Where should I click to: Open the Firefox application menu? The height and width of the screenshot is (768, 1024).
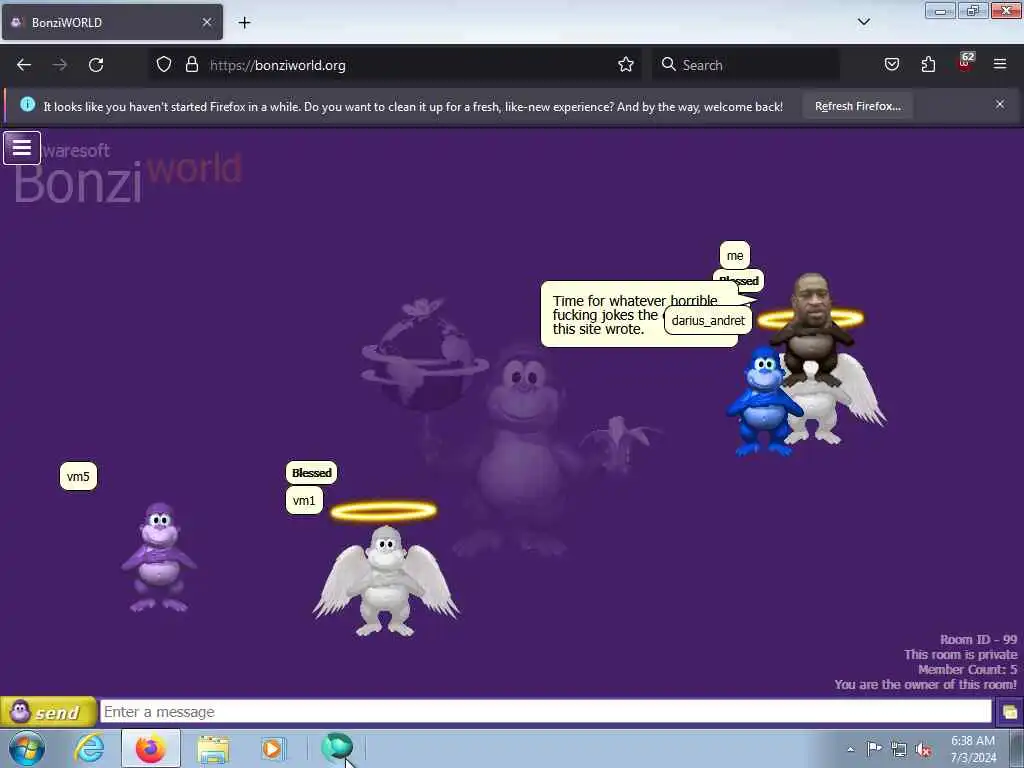click(1000, 64)
